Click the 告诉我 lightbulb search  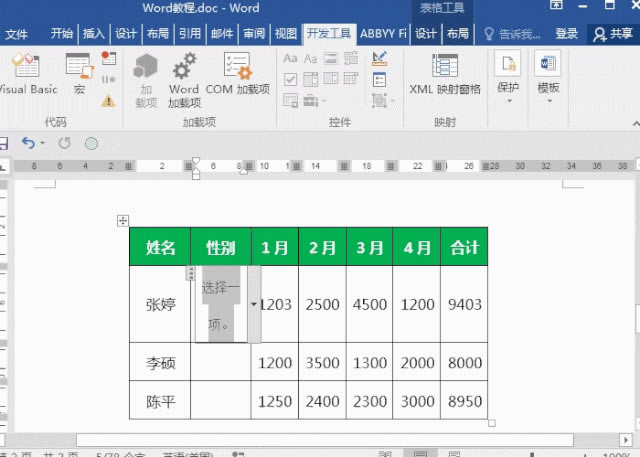[x=512, y=34]
